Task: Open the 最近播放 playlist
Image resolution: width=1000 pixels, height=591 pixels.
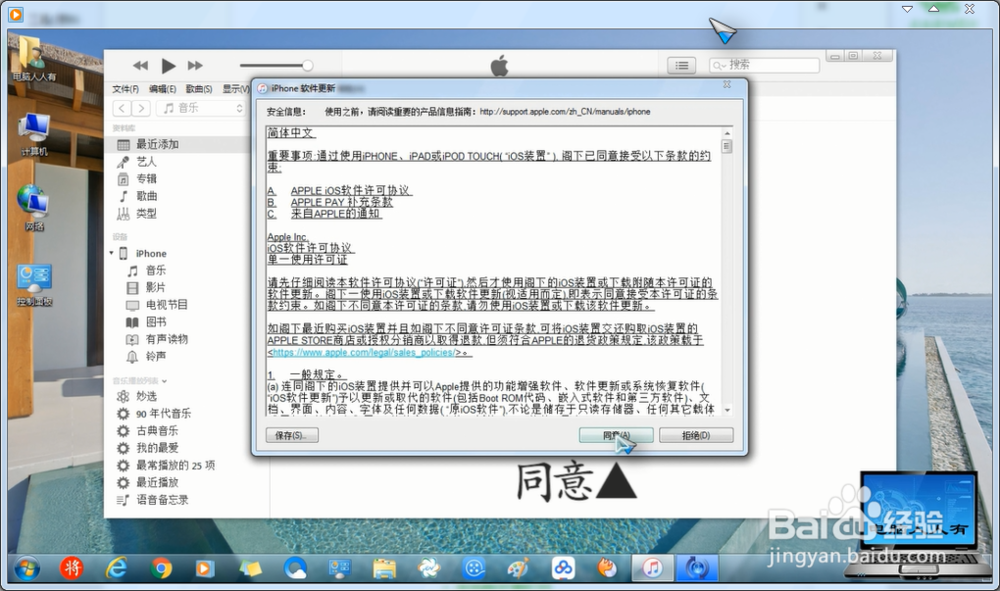Action: [x=157, y=482]
